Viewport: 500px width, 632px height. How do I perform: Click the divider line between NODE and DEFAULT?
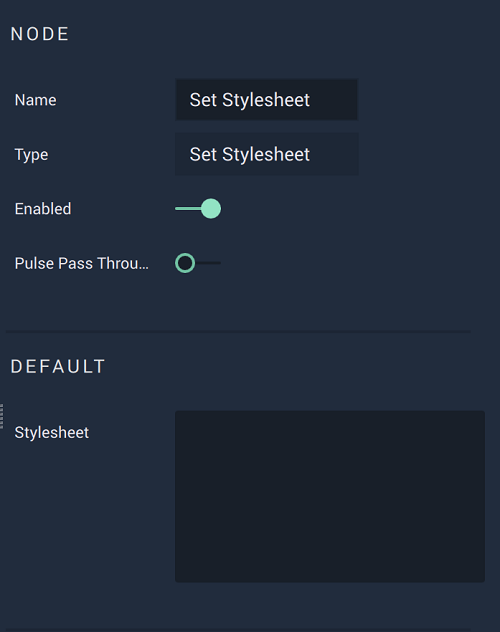point(238,331)
